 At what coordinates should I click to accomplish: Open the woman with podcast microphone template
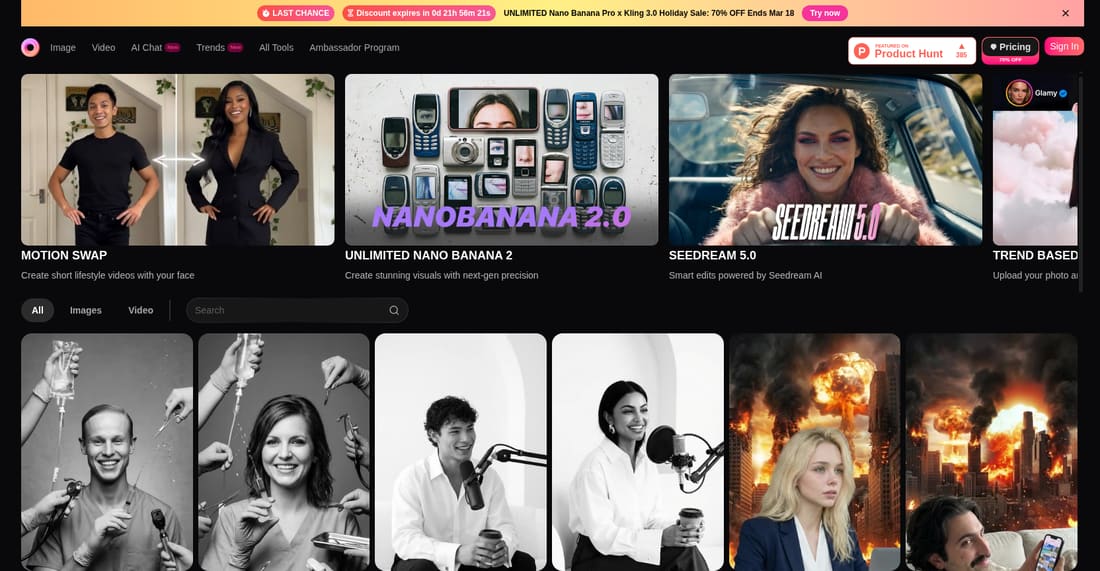[638, 452]
